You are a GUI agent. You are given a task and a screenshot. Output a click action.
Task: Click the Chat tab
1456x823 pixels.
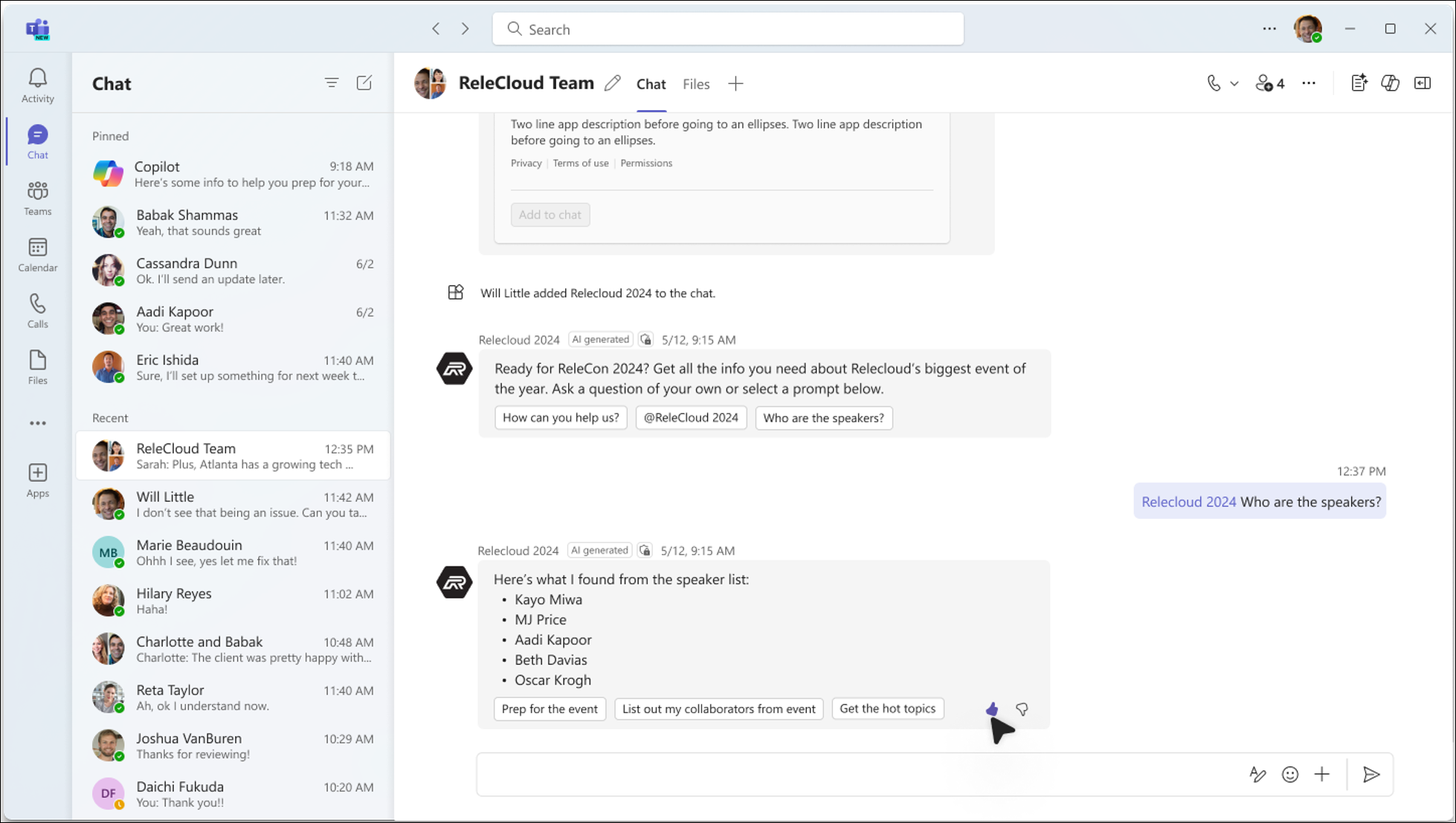click(x=651, y=83)
